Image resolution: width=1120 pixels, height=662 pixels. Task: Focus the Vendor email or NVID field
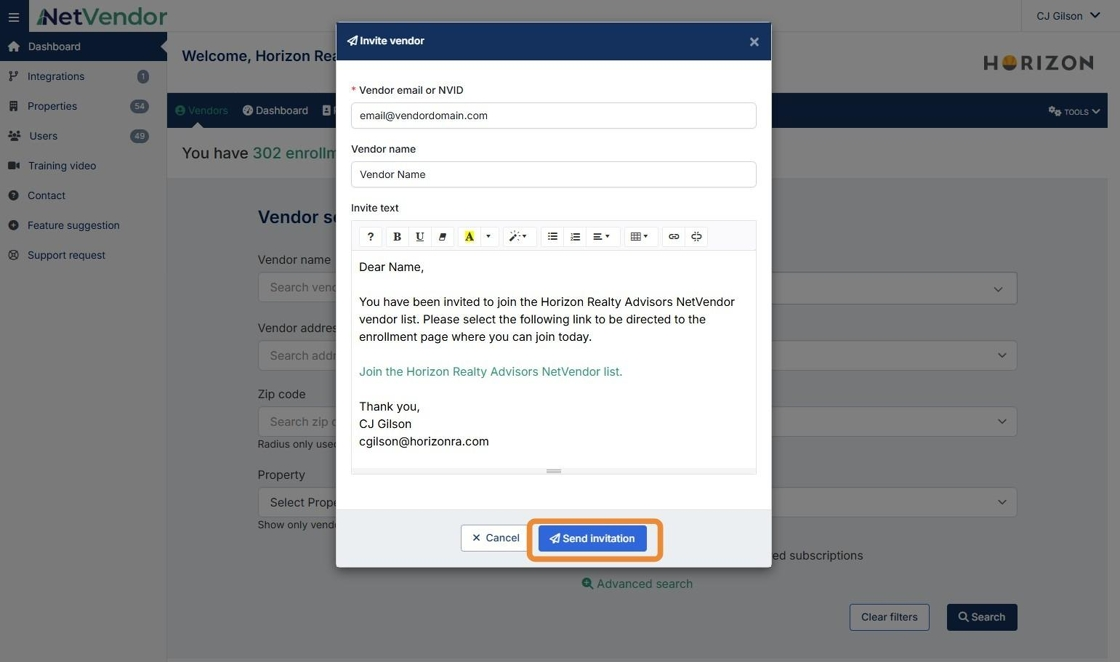click(554, 116)
